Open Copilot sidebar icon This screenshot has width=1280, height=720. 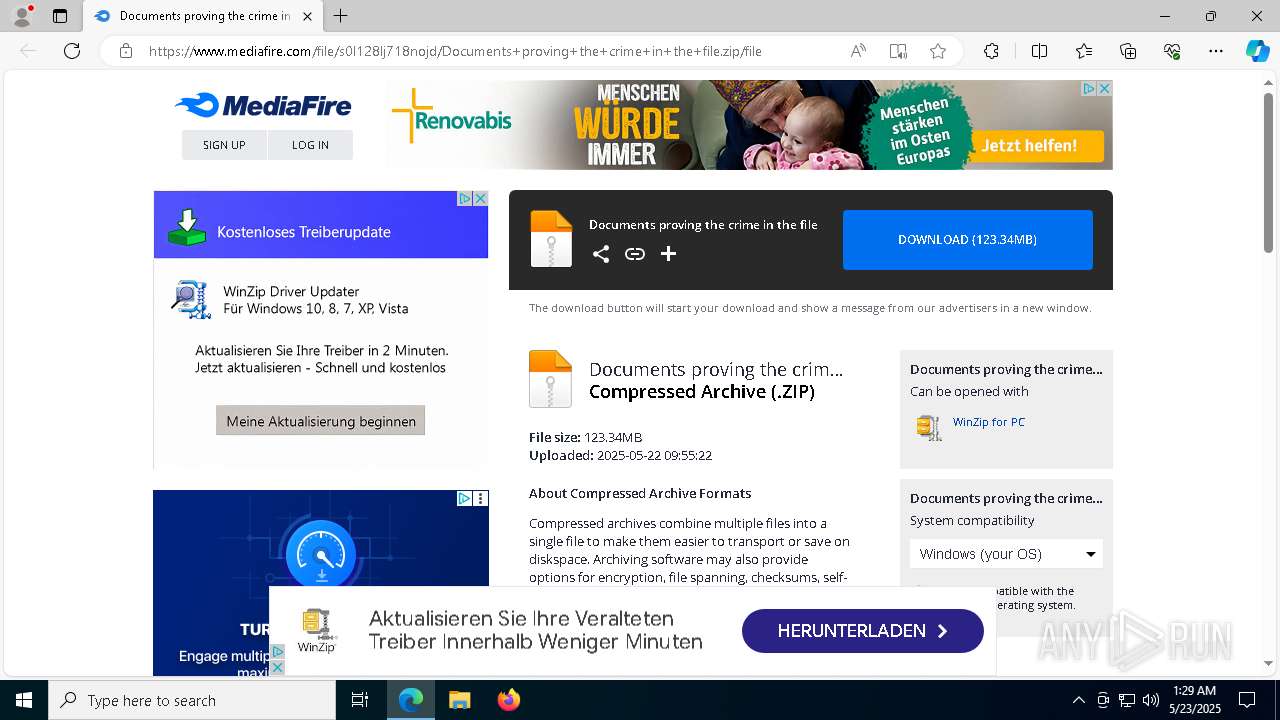[1257, 51]
